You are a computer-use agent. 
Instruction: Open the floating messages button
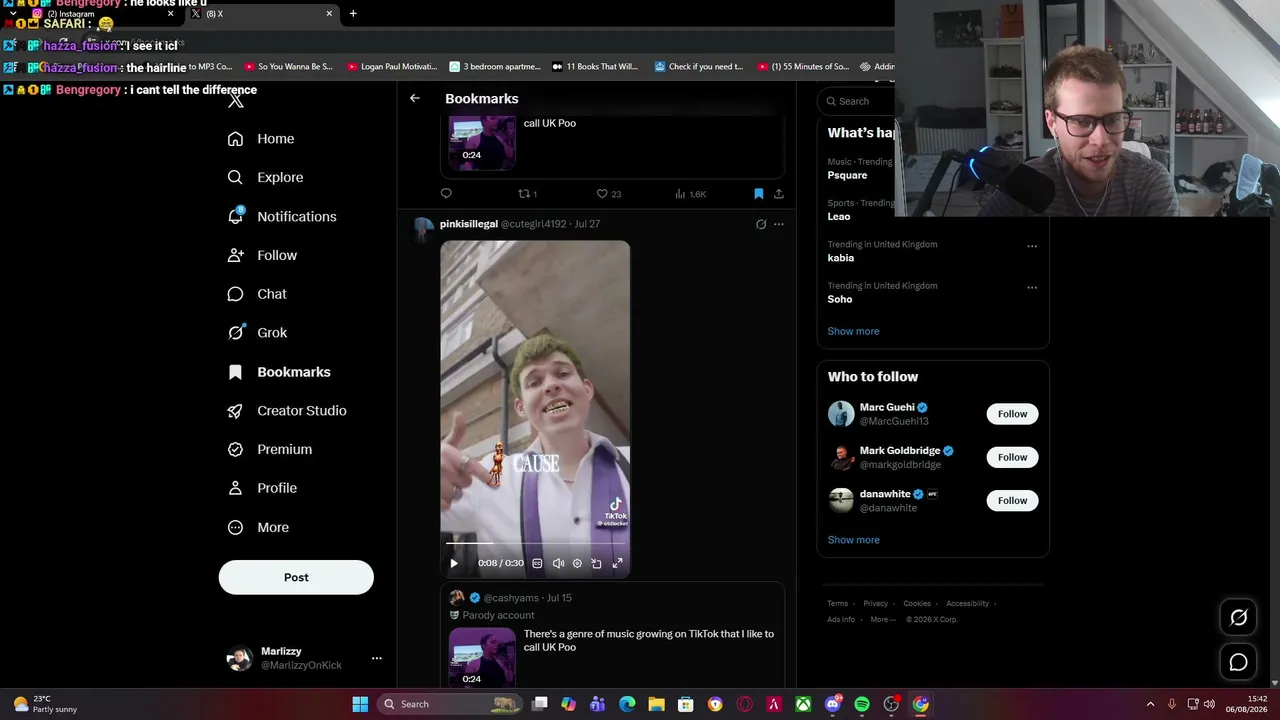1238,662
